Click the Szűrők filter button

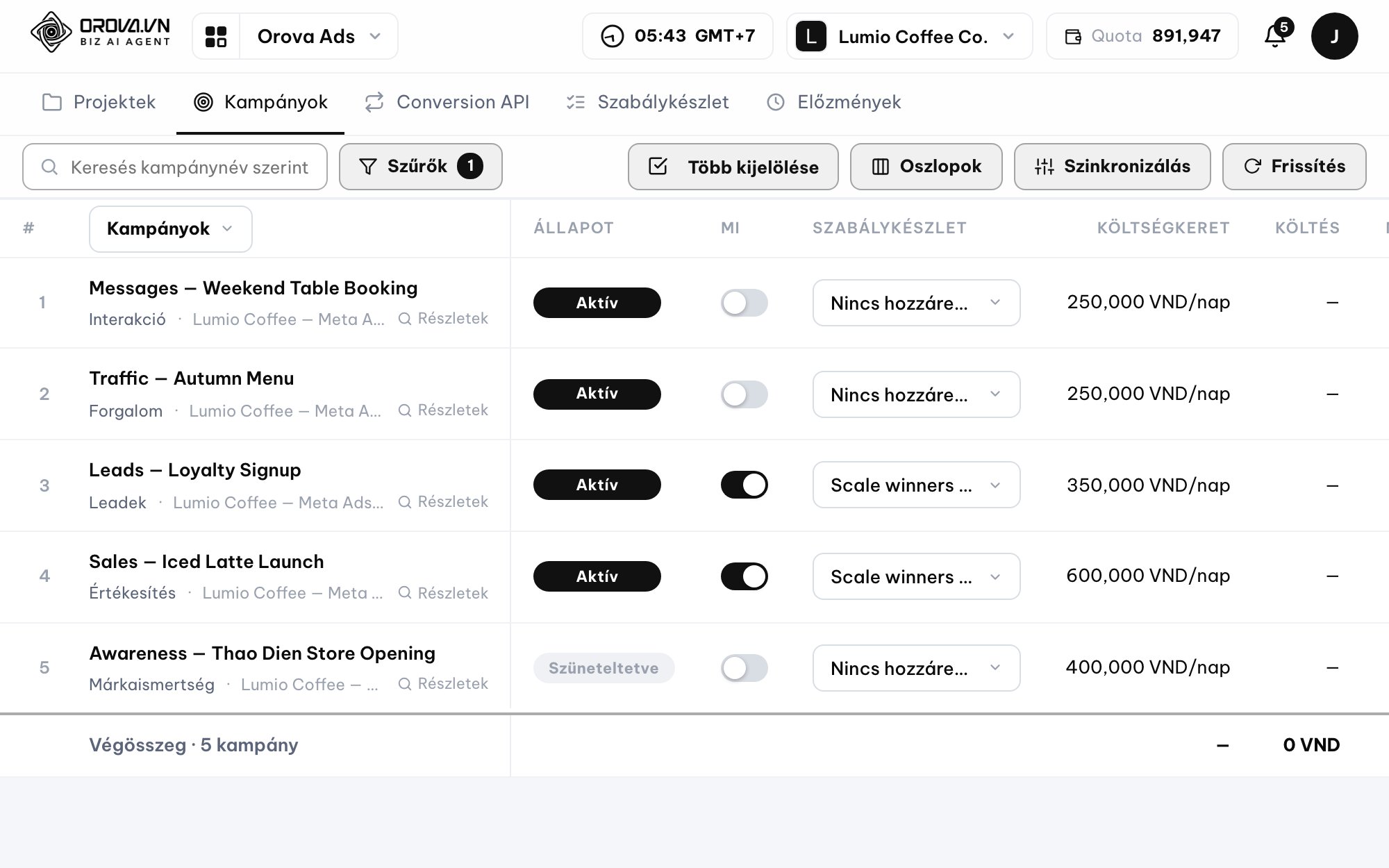click(x=421, y=167)
